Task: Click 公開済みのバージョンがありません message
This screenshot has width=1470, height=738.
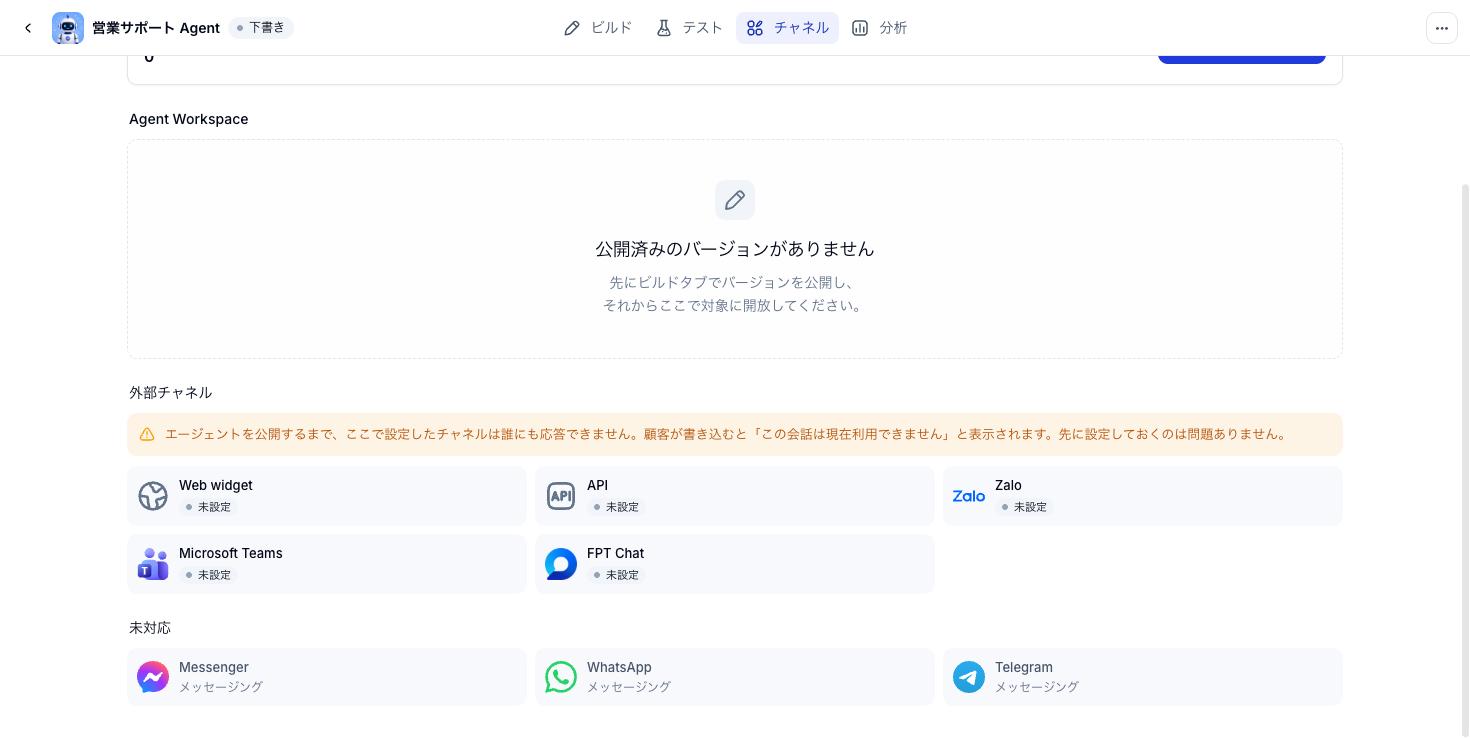Action: pos(735,249)
